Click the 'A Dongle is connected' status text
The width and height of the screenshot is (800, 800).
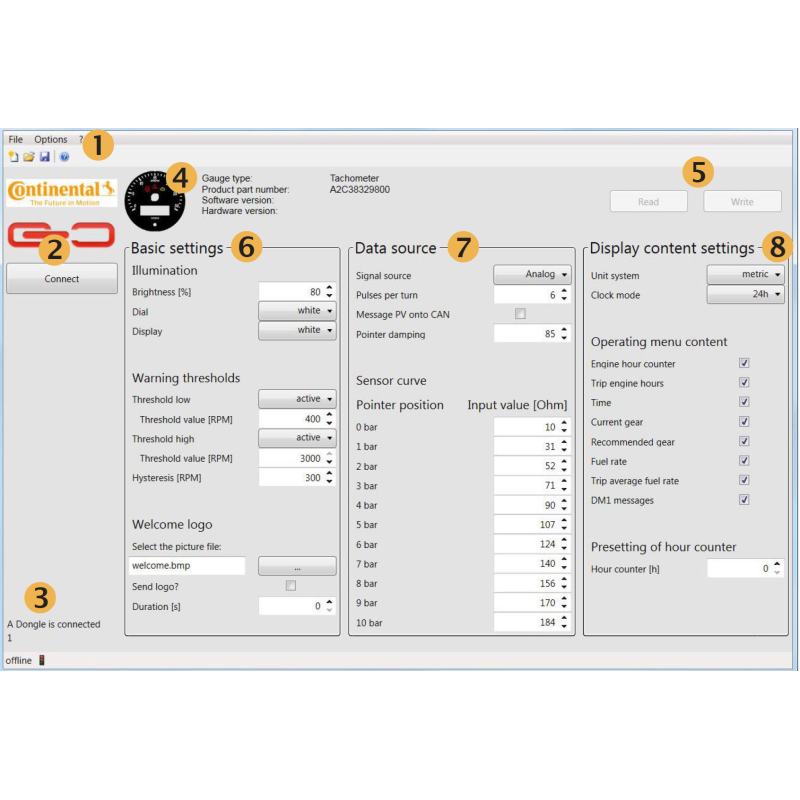54,624
